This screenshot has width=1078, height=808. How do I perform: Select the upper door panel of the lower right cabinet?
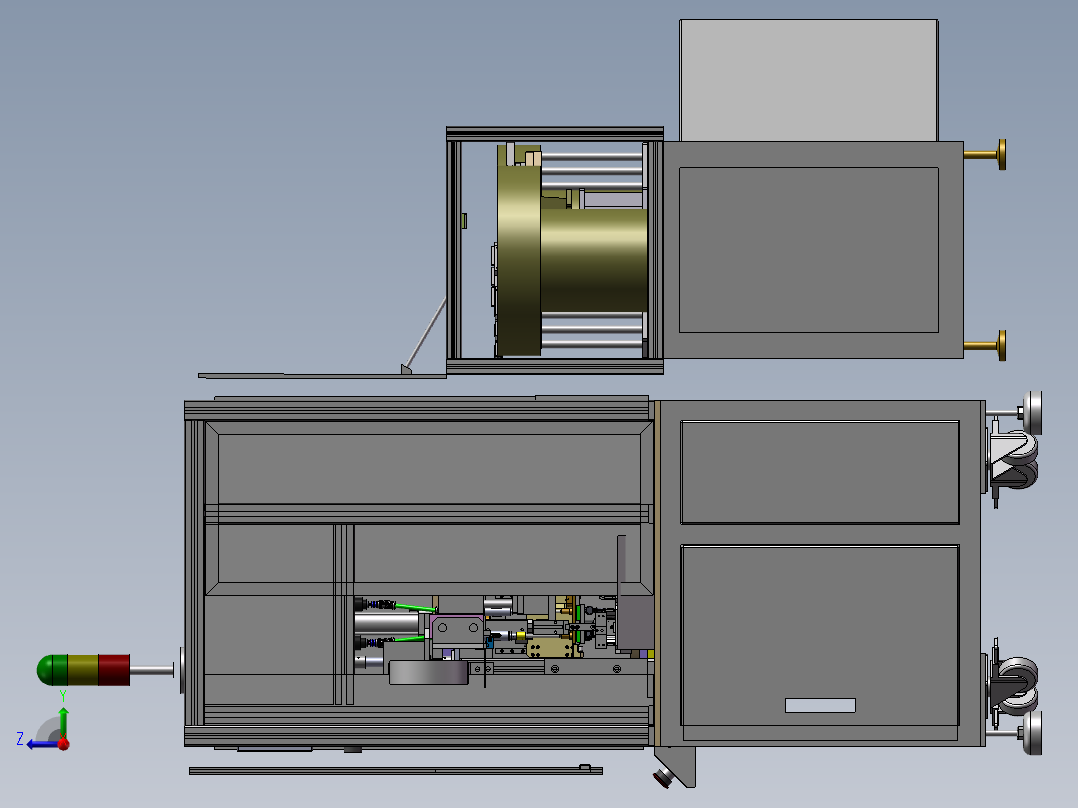tap(820, 472)
